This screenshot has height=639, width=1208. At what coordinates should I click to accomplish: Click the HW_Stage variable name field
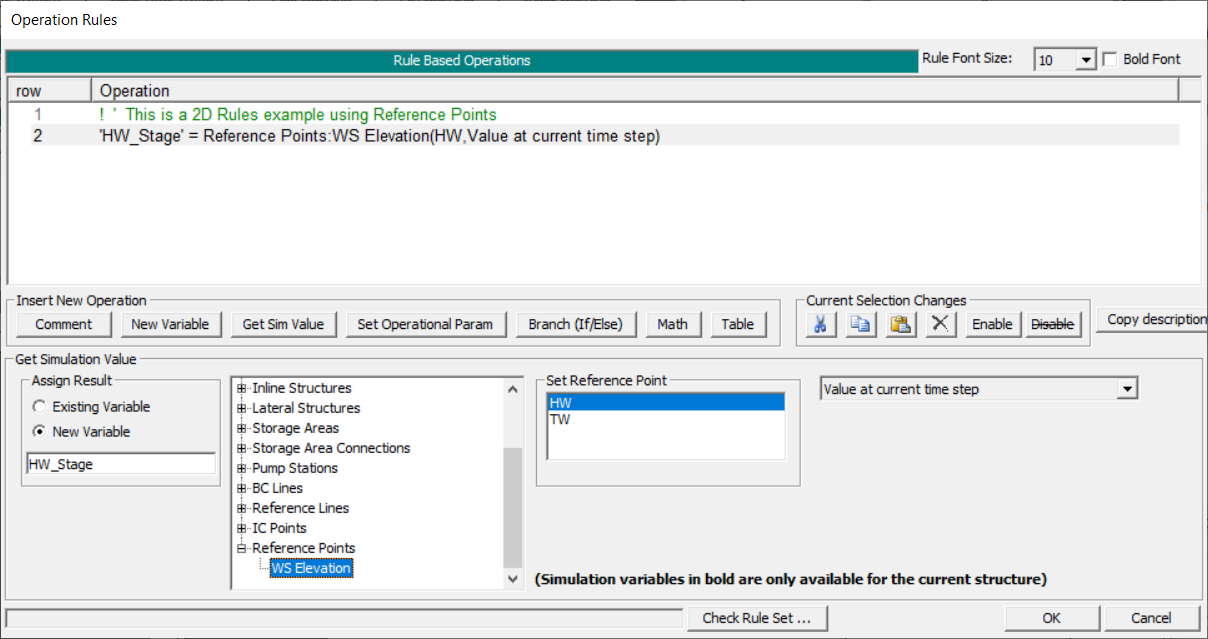pyautogui.click(x=120, y=464)
